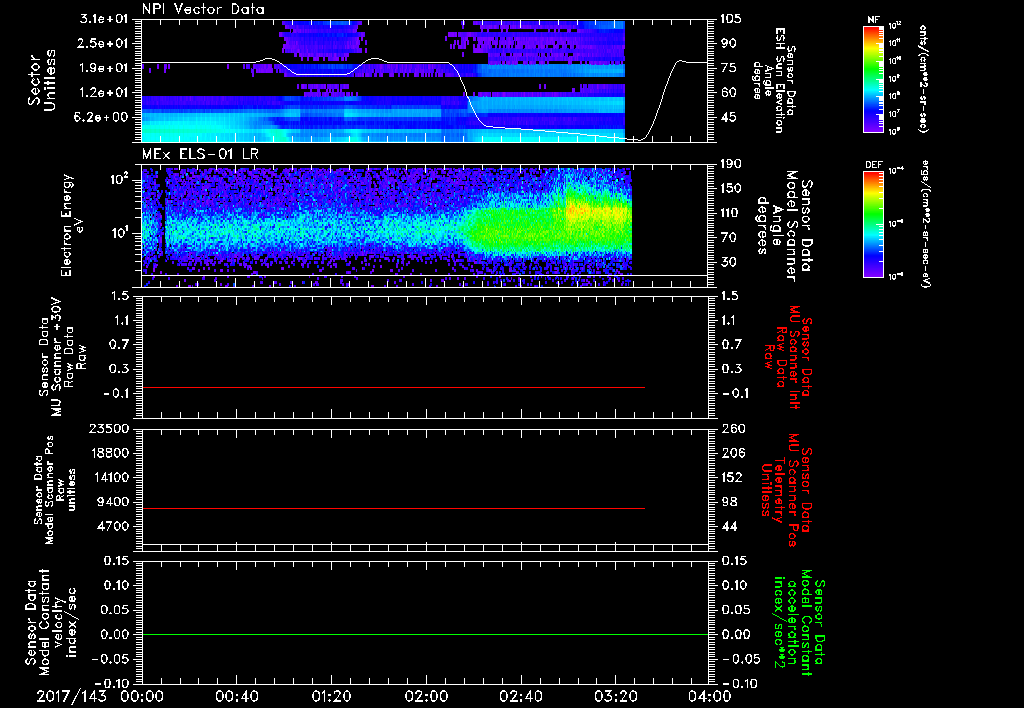This screenshot has height=708, width=1024.
Task: Click the 10² electron energy tick label
Action: click(118, 180)
